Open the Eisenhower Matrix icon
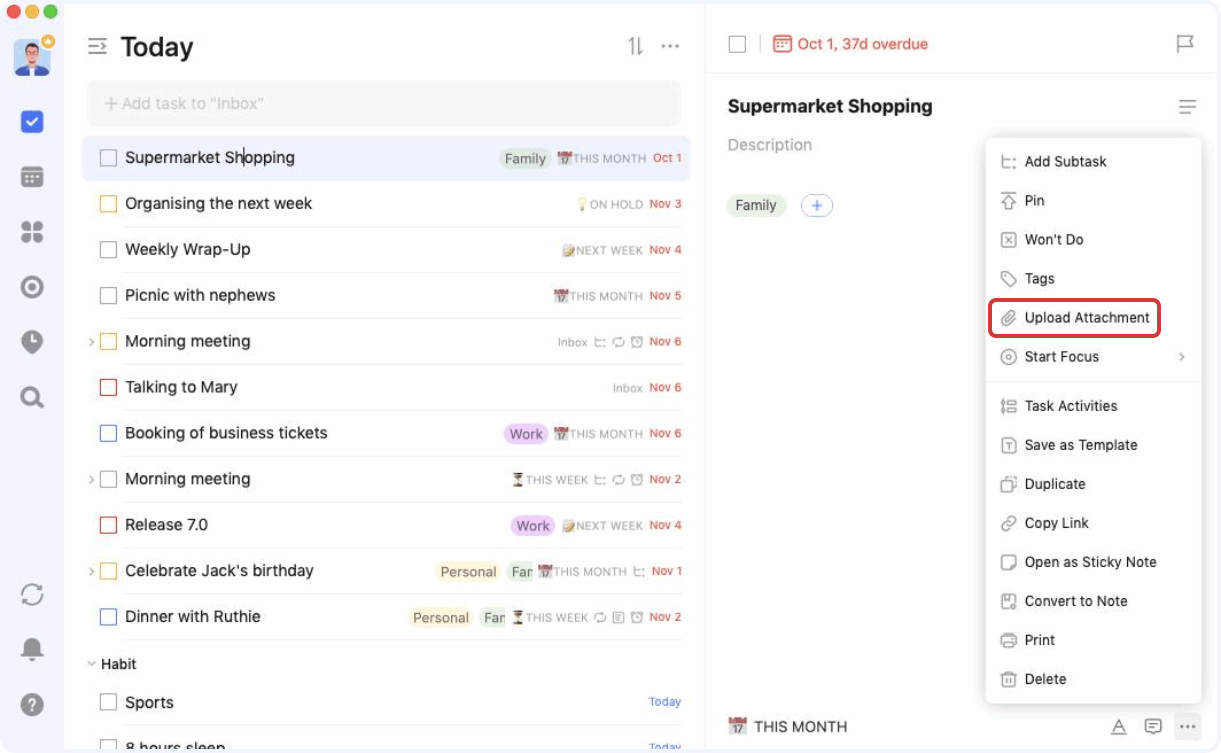Image resolution: width=1221 pixels, height=753 pixels. [32, 232]
